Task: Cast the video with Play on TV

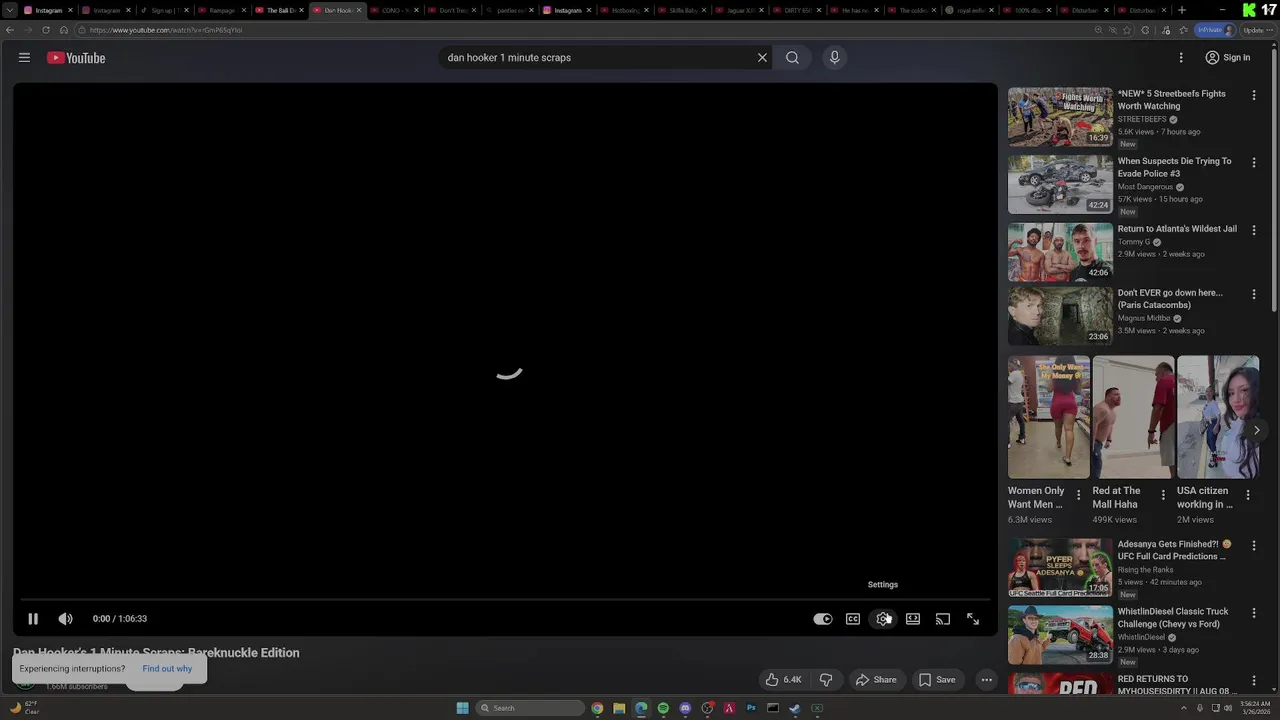Action: tap(943, 619)
